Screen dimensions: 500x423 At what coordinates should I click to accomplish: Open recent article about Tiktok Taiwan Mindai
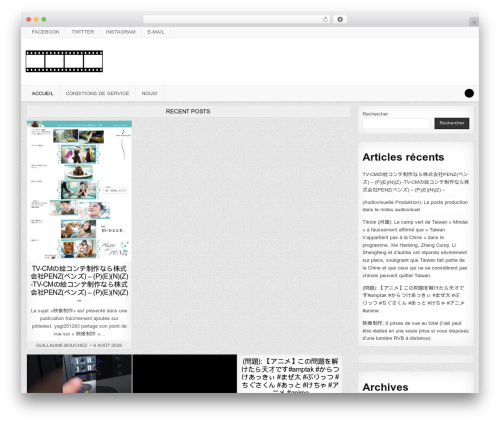click(x=415, y=249)
